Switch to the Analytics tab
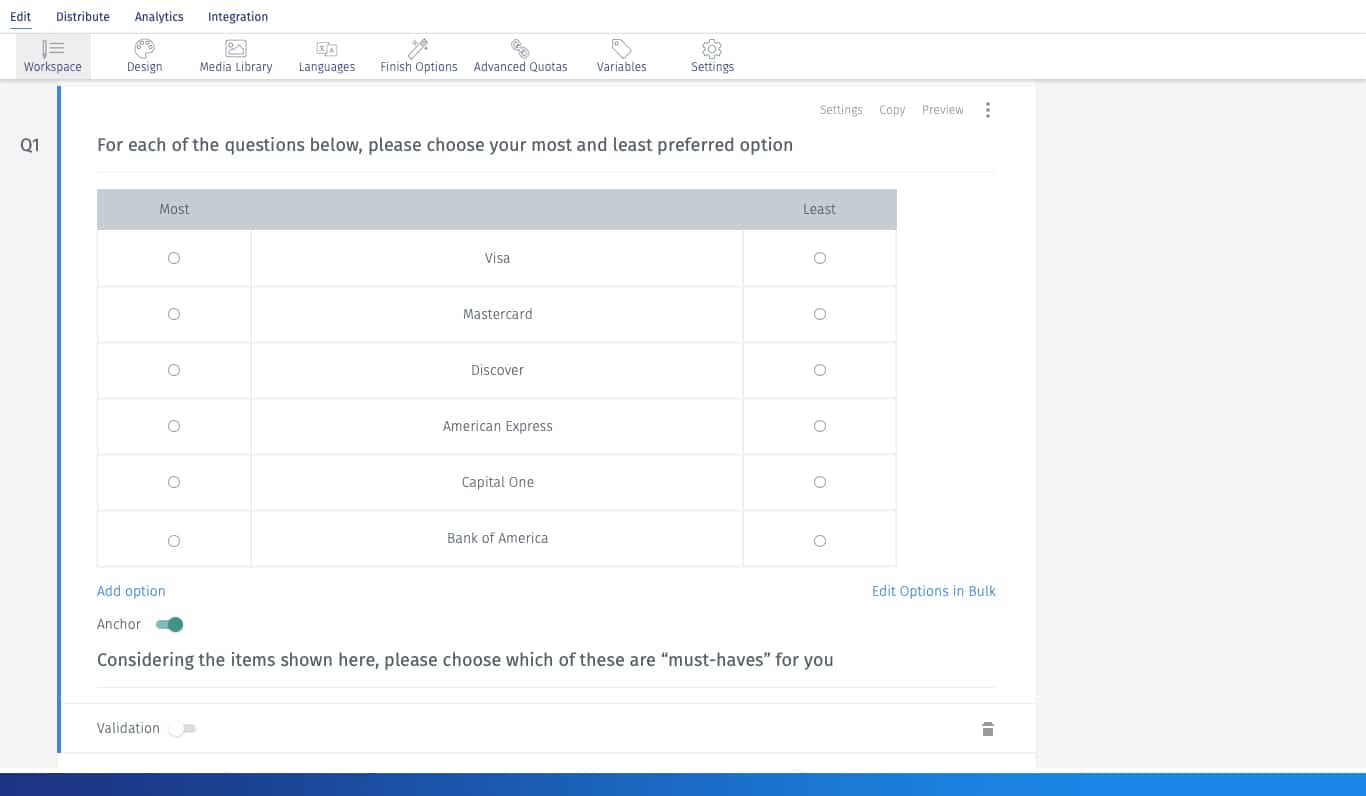 159,17
